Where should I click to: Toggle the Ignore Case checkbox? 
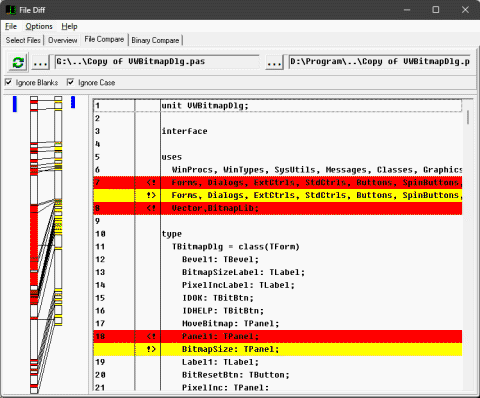[70, 82]
